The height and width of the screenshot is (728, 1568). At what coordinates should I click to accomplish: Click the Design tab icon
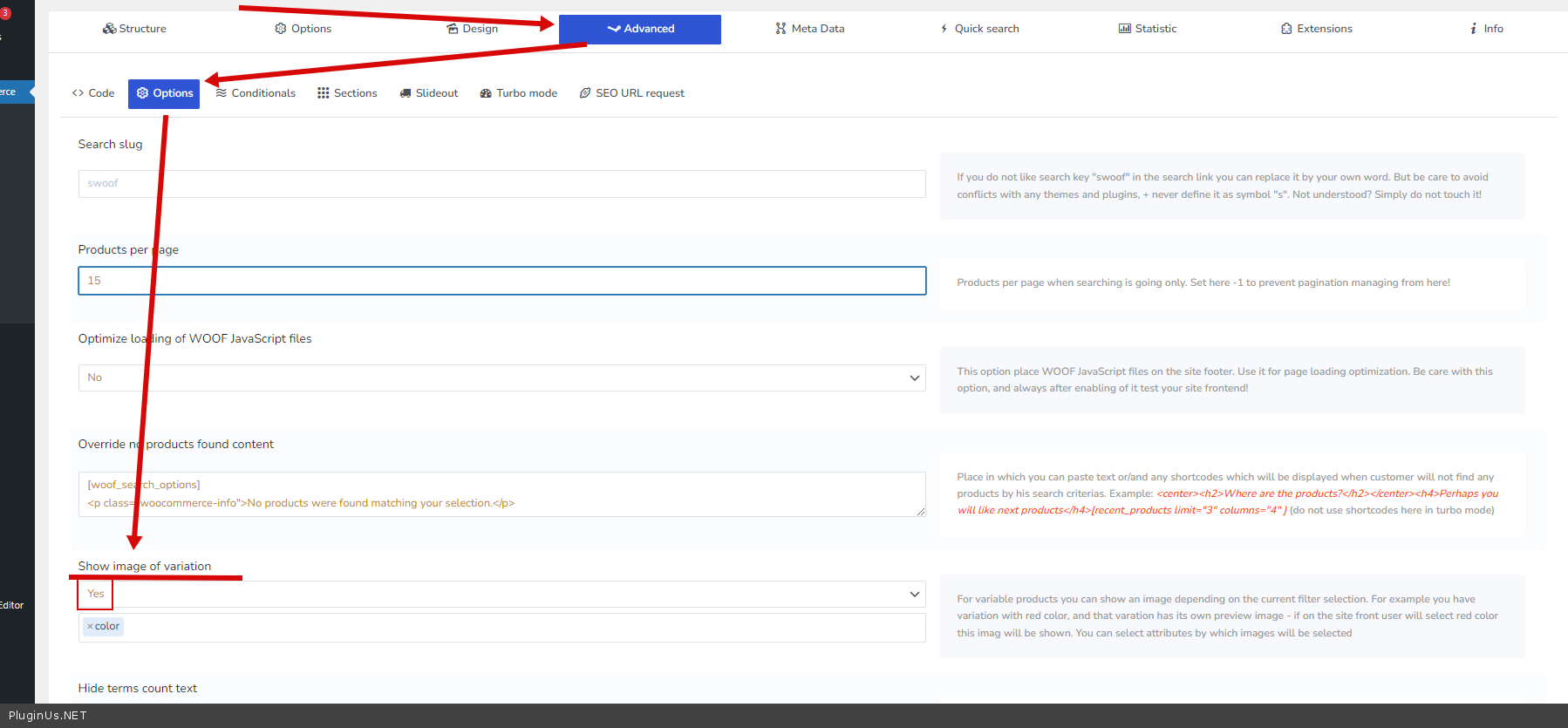point(452,29)
